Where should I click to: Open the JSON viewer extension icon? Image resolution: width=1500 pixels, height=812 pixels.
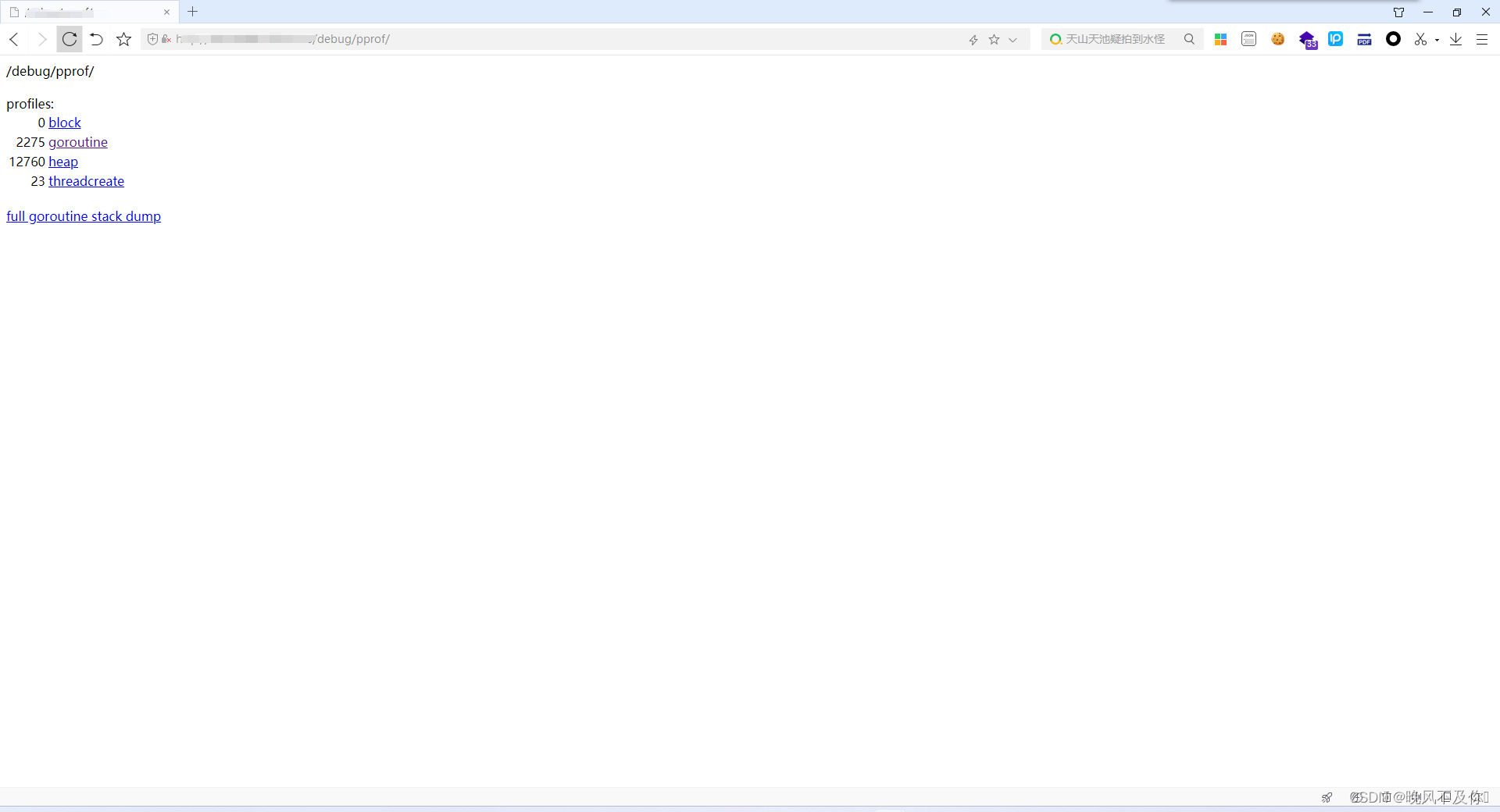[1248, 39]
